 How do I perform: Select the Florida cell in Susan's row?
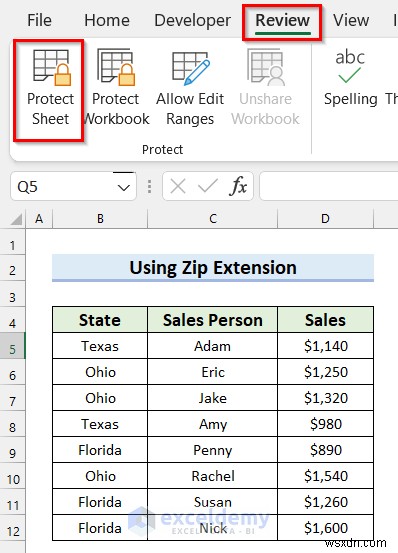point(100,502)
